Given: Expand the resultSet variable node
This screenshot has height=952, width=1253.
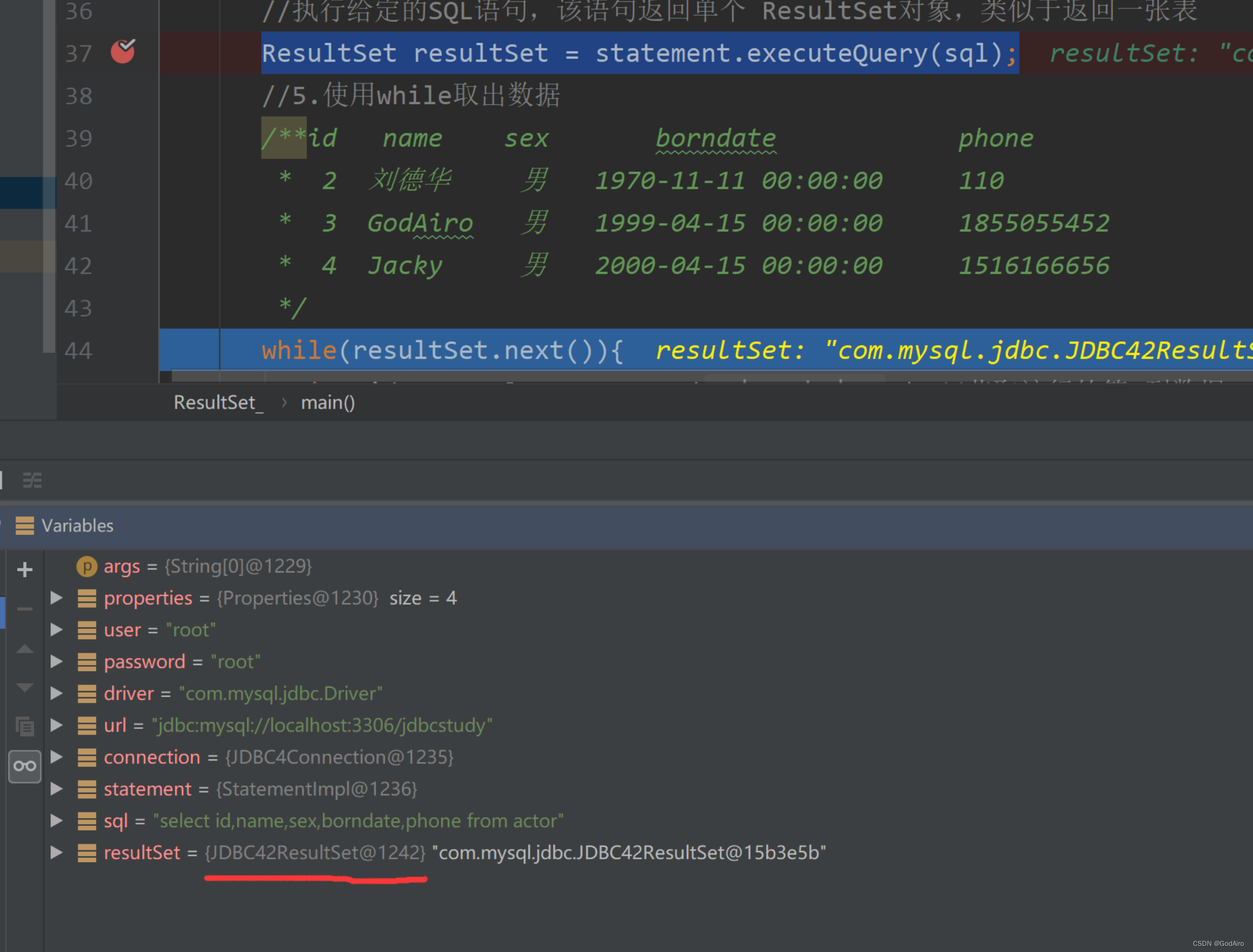Looking at the screenshot, I should point(56,852).
